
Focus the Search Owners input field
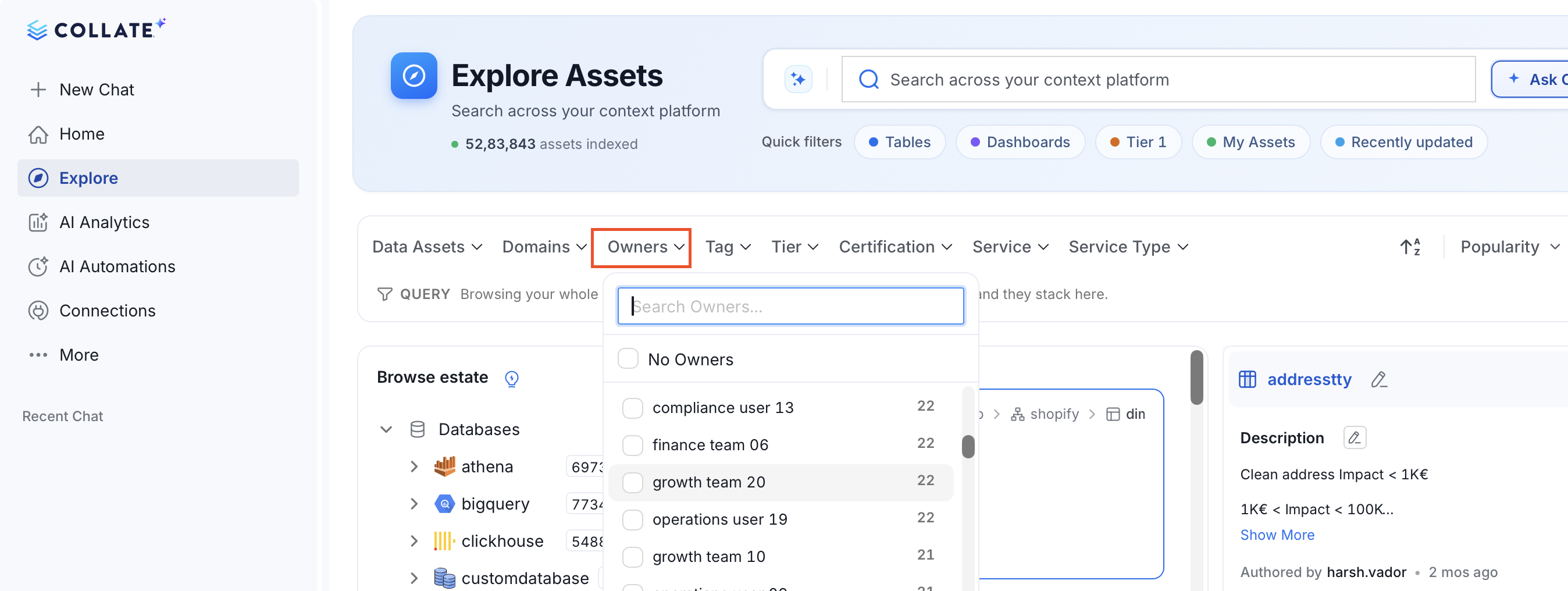(x=790, y=306)
